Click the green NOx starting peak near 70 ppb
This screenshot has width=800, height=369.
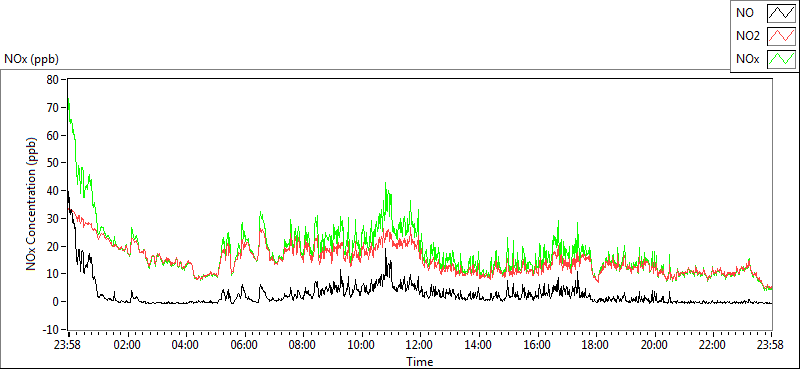[x=68, y=100]
